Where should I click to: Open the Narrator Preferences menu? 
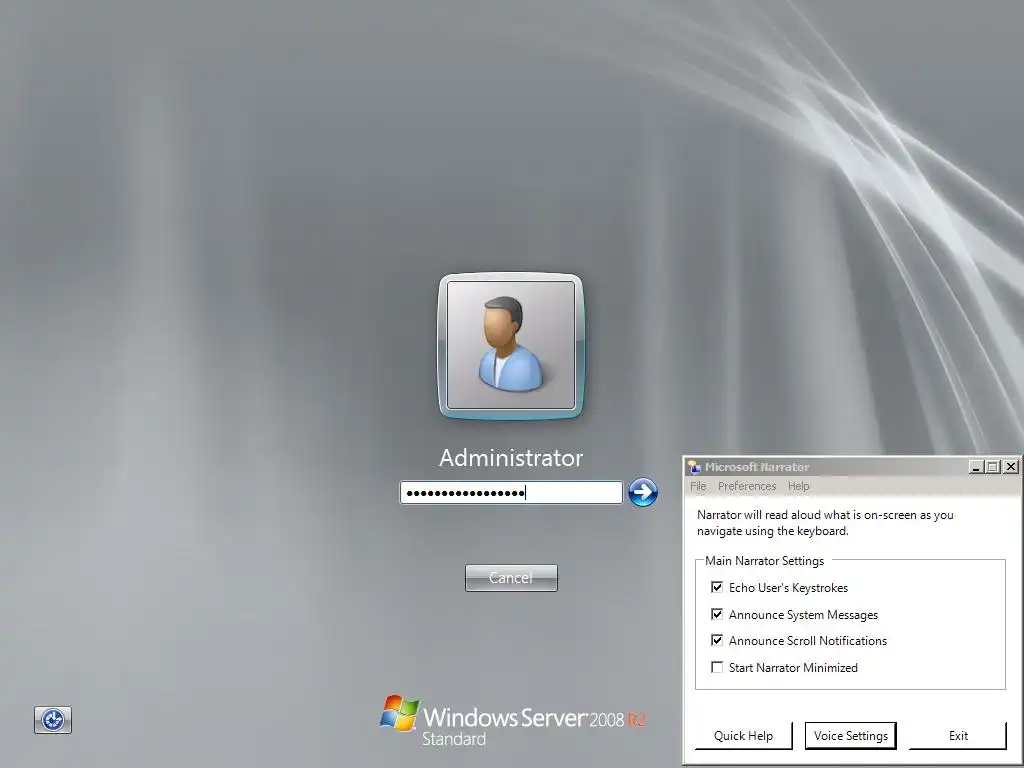pos(747,486)
